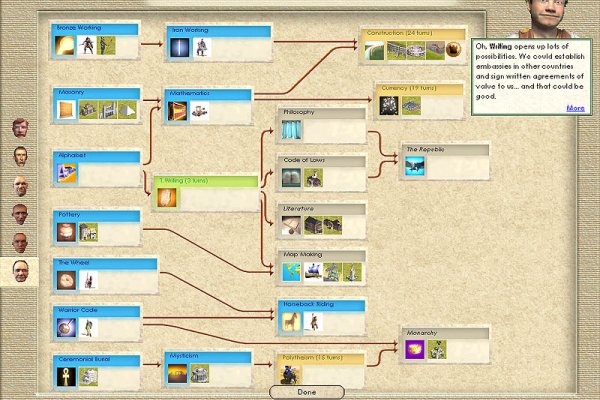The width and height of the screenshot is (600, 400).
Task: Select the highlighted science advisor portrait
Action: point(20,271)
